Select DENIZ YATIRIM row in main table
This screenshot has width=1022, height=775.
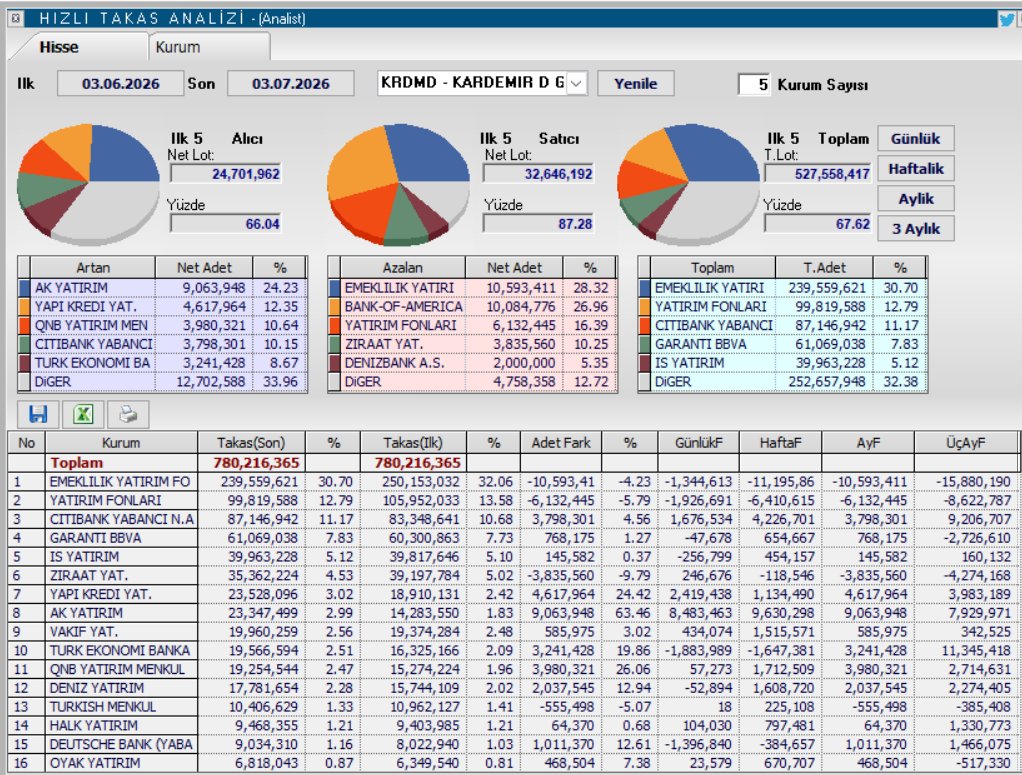513,688
